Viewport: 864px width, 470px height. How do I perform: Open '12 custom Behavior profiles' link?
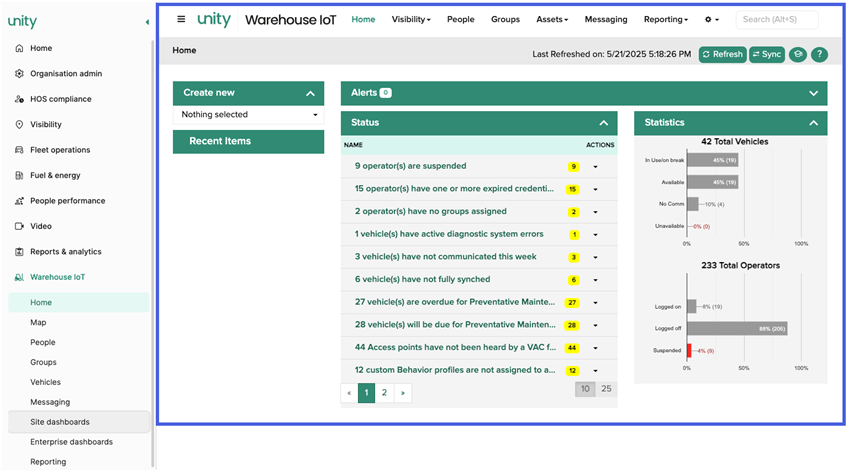[x=455, y=370]
